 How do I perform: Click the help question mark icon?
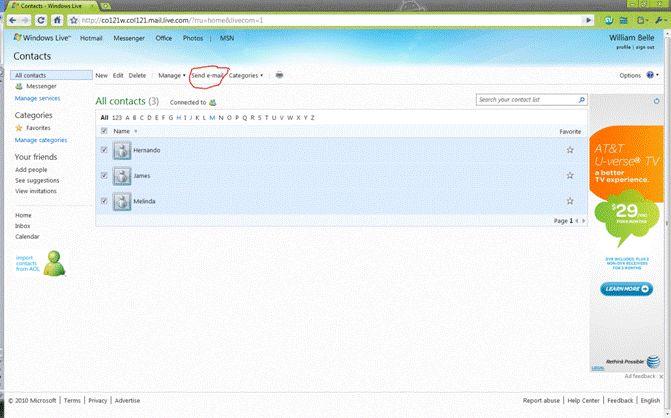click(x=652, y=75)
